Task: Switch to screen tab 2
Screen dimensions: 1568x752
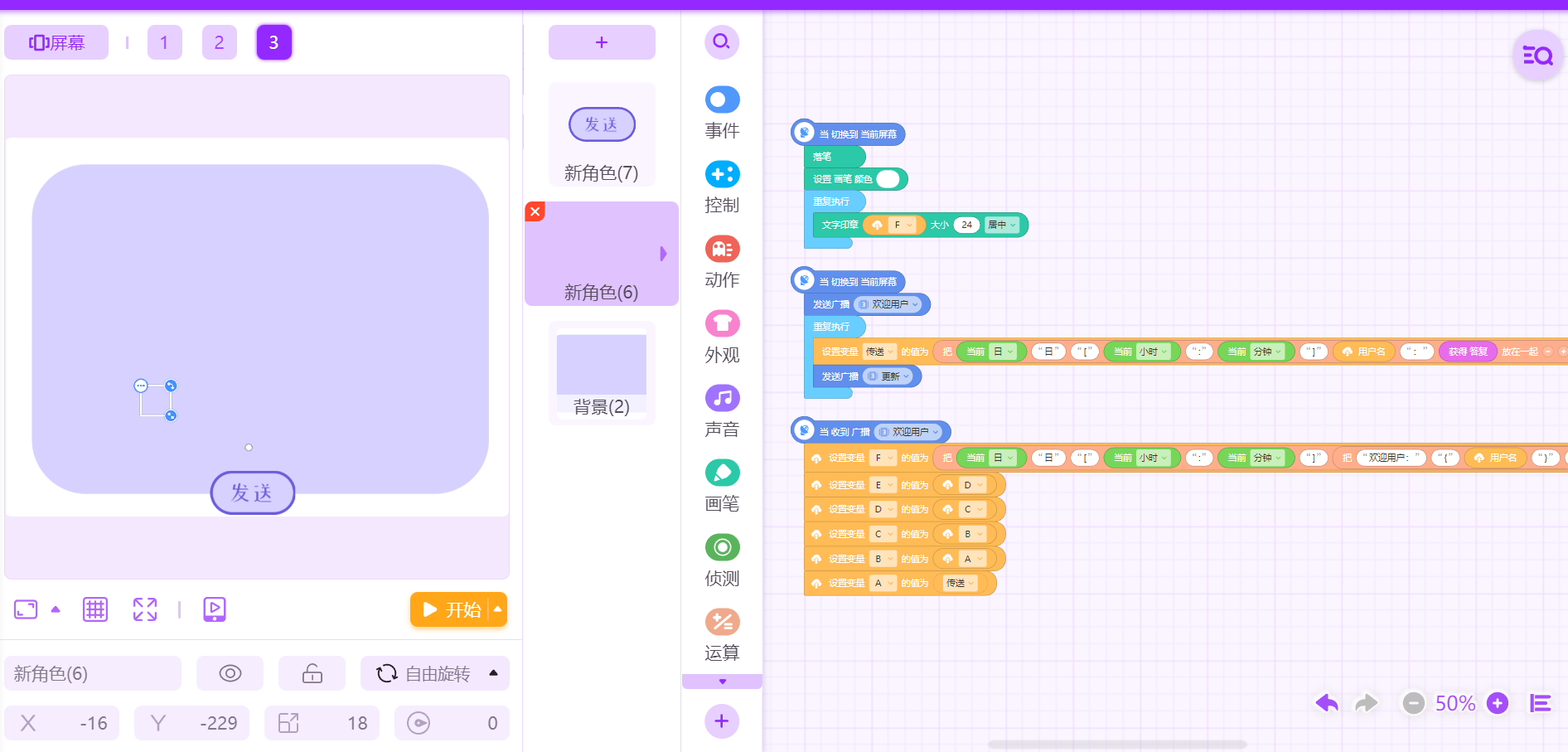Action: [220, 42]
